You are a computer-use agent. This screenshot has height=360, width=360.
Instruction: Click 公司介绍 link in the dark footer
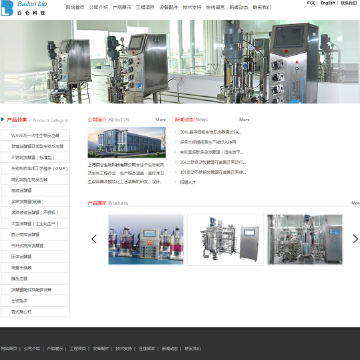(x=32, y=349)
